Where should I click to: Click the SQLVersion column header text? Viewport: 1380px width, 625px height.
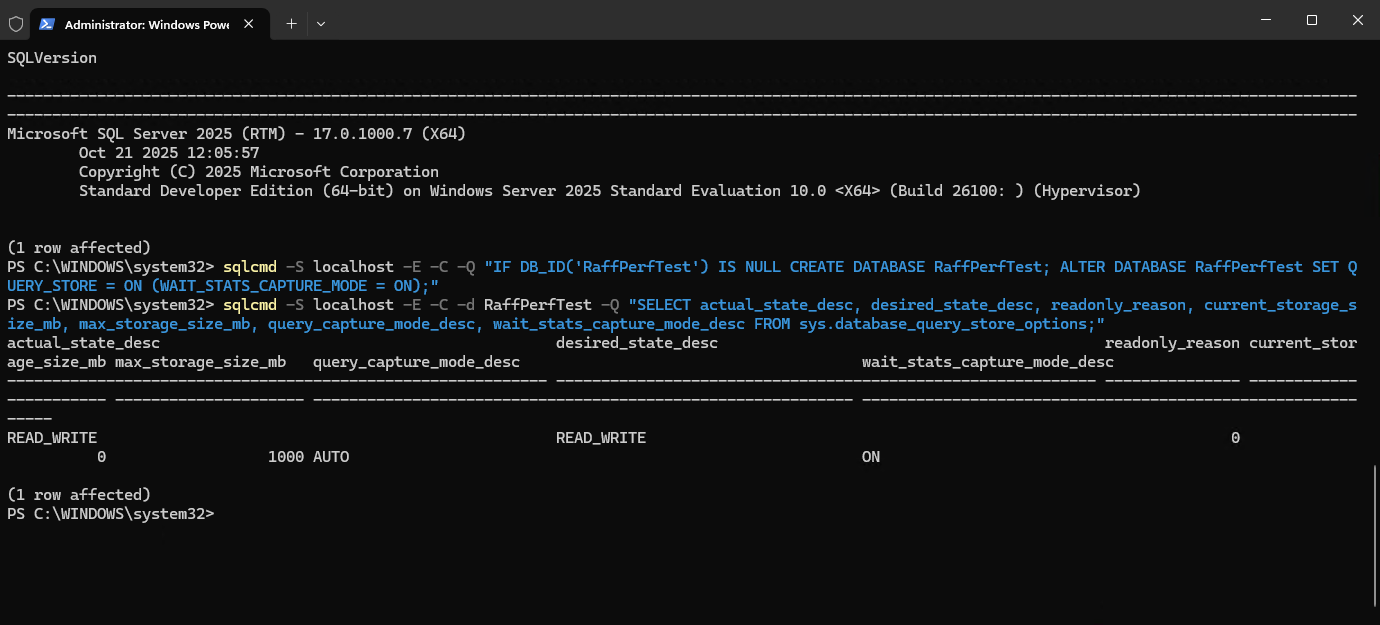tap(52, 58)
